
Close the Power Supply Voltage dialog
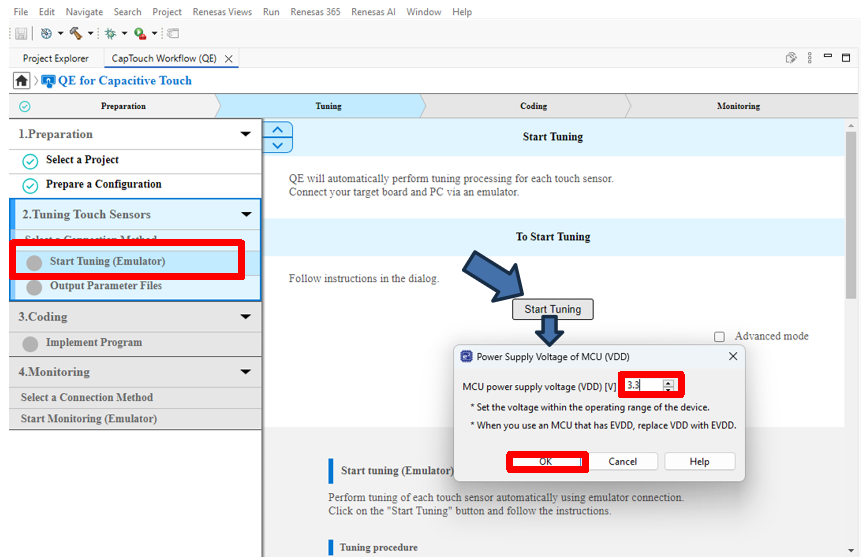733,357
